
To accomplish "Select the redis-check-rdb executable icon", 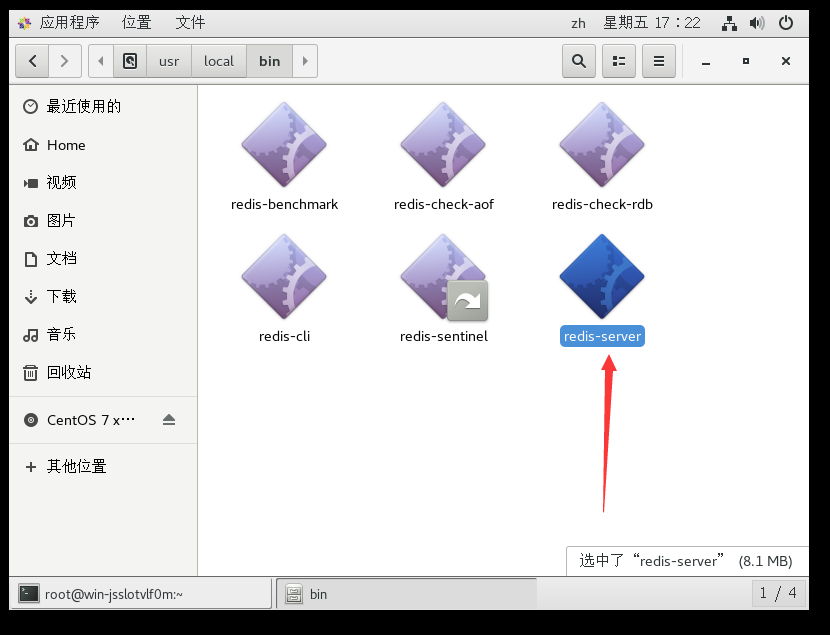I will point(602,144).
